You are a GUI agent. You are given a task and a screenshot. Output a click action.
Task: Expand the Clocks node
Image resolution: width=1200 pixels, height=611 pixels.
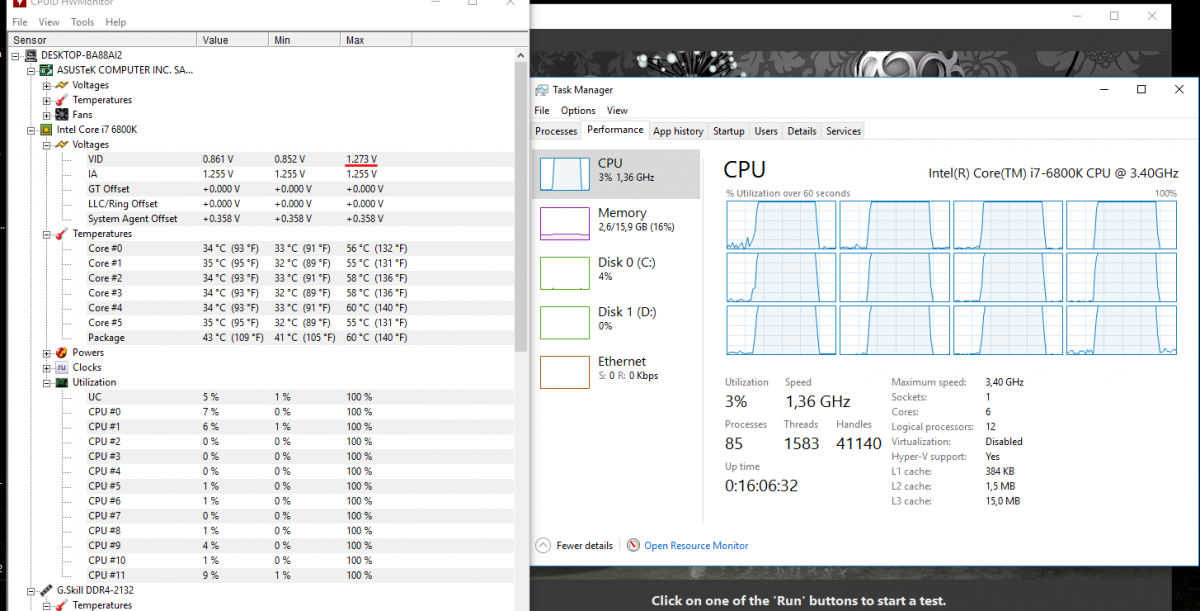tap(47, 367)
